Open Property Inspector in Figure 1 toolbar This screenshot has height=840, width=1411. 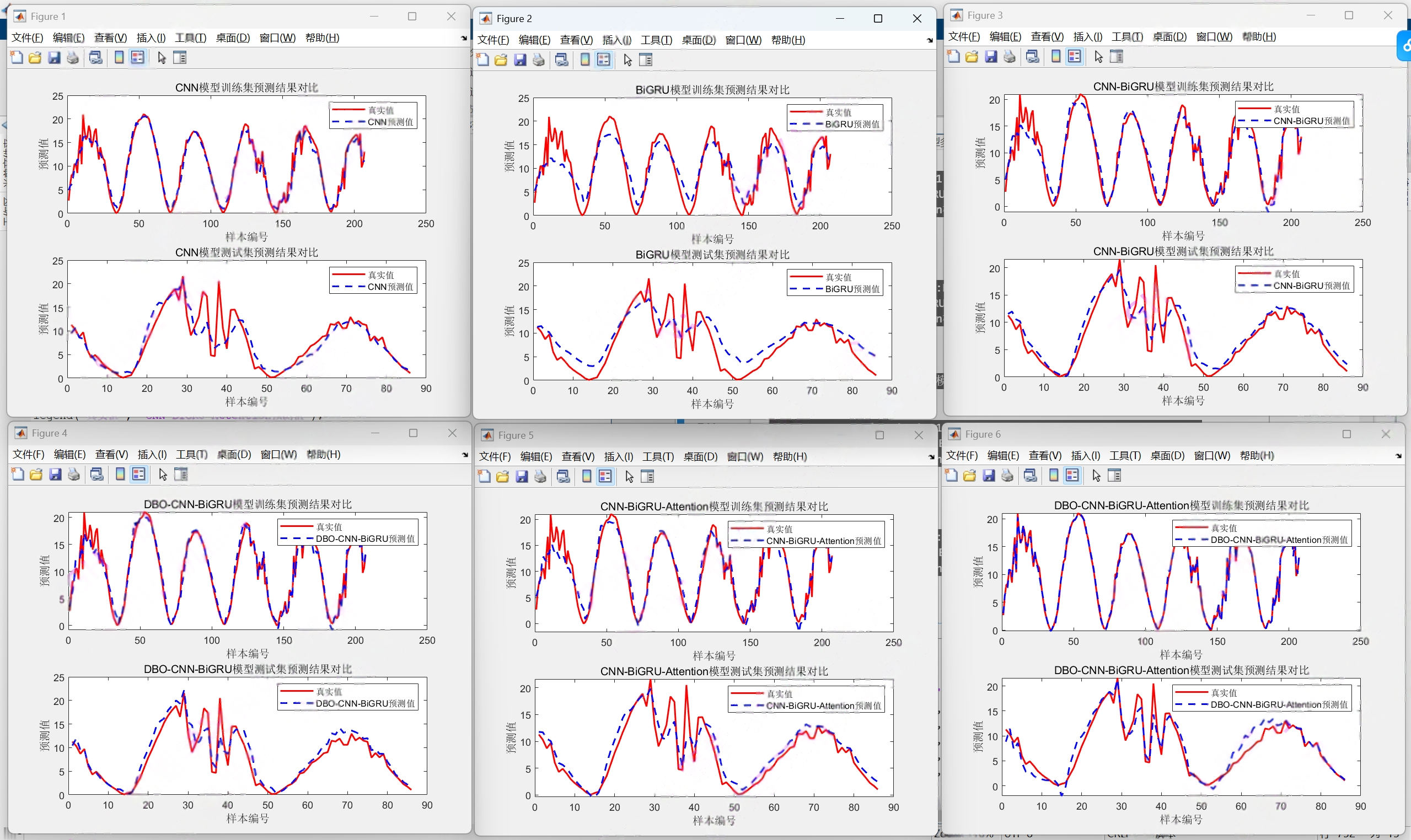coord(180,58)
